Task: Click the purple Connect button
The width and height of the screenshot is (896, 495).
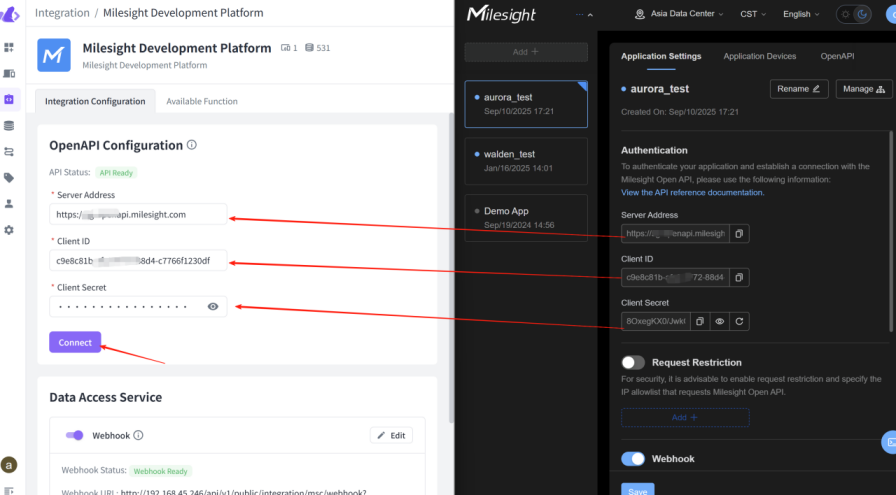Action: coord(75,342)
